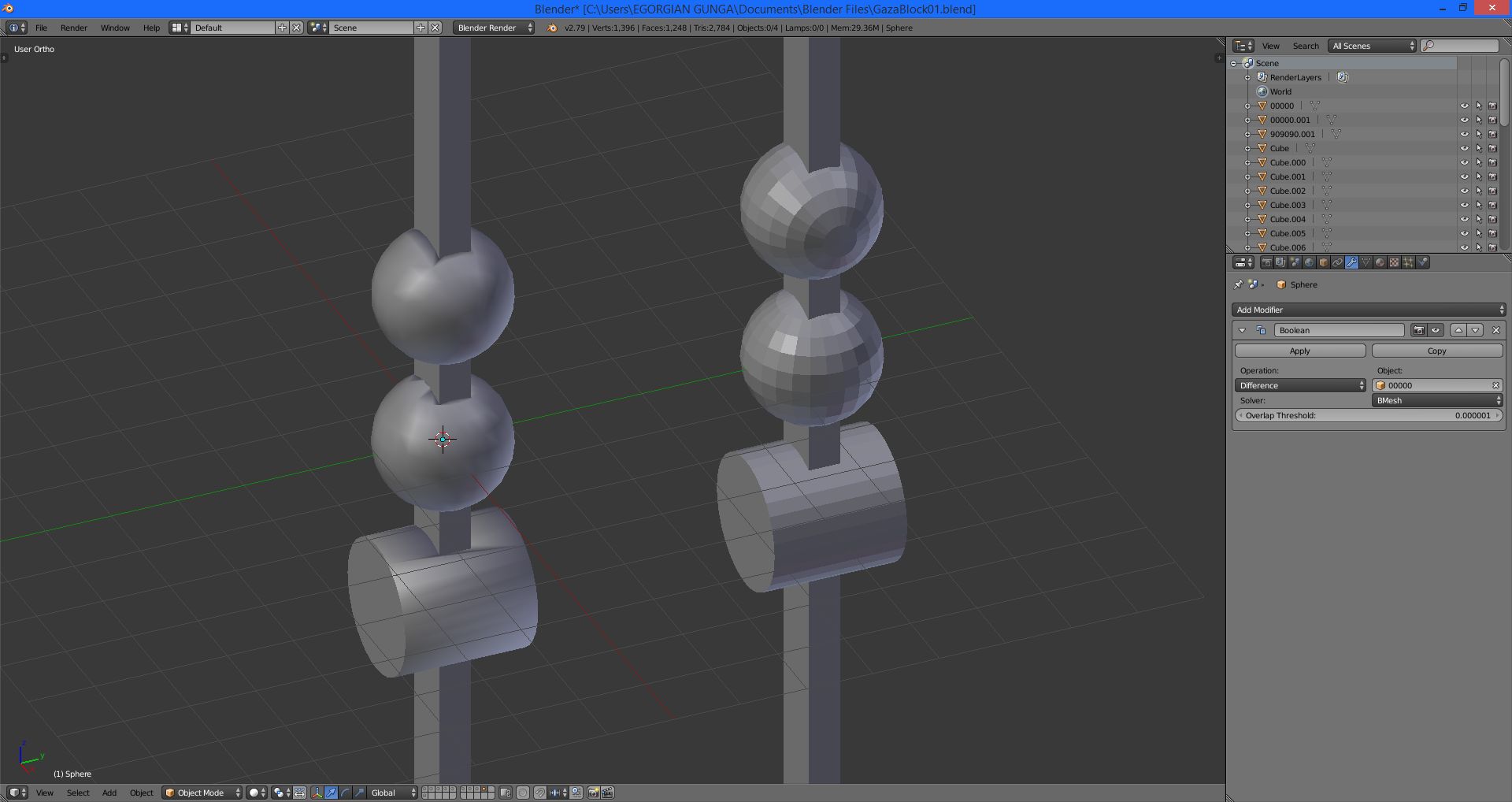1512x802 pixels.
Task: Open the Modifiers wrench tab
Action: pos(1351,262)
